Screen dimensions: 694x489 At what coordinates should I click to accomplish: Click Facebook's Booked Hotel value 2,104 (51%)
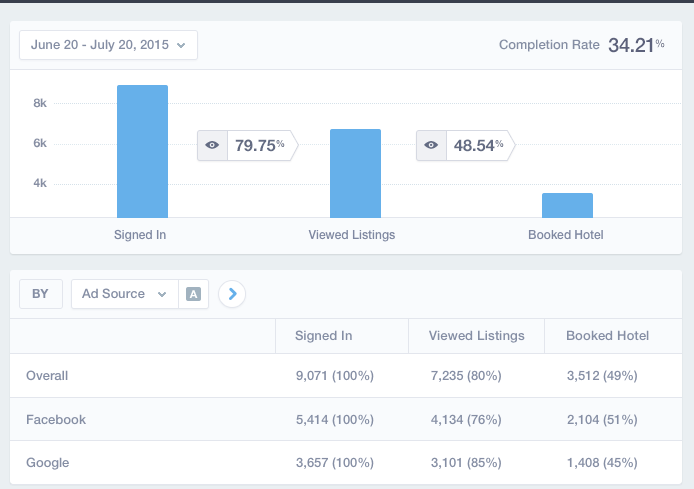[601, 420]
